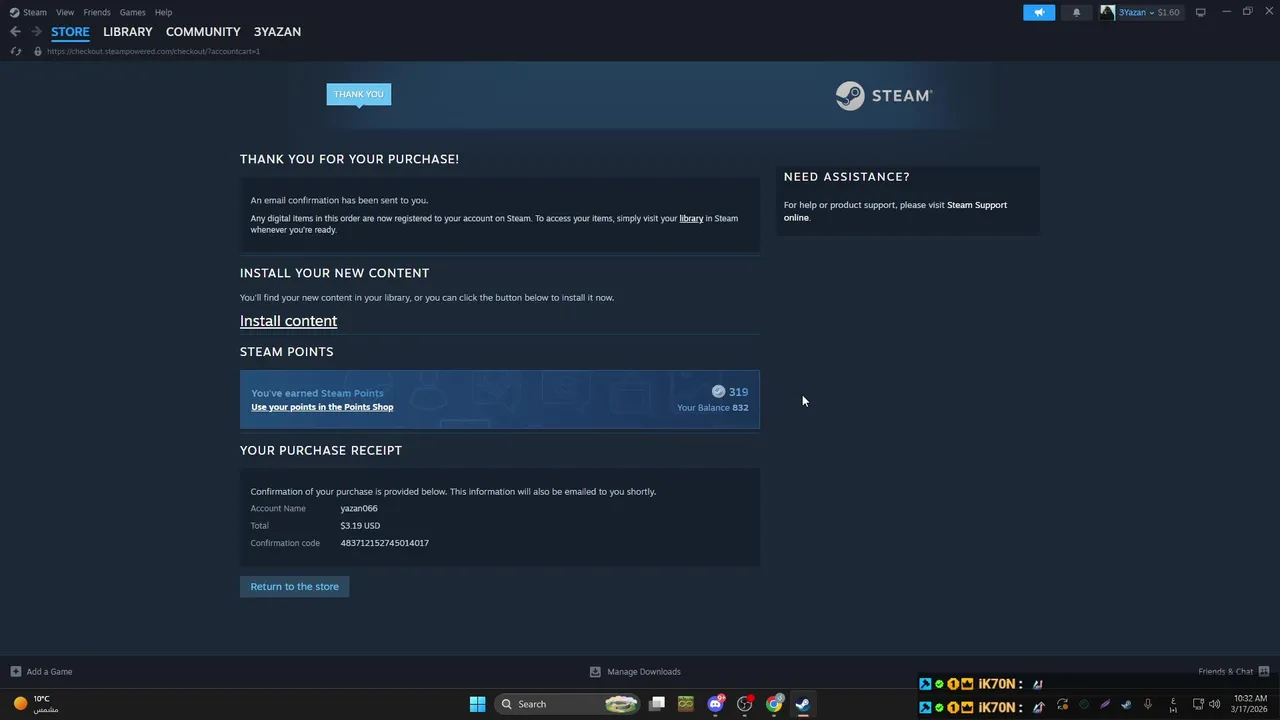Open the Games menu
Screen dimensions: 1280x720
[132, 12]
